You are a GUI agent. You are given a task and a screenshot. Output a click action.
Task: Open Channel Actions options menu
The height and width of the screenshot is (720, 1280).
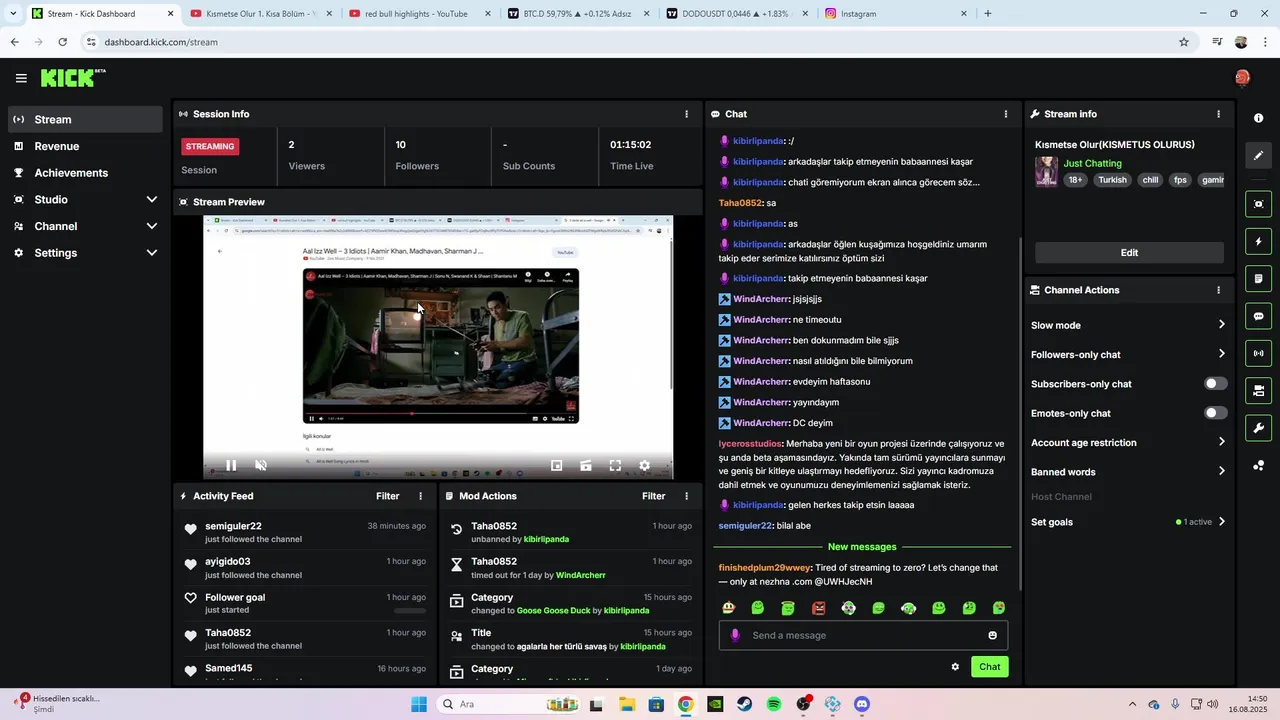pos(1218,290)
